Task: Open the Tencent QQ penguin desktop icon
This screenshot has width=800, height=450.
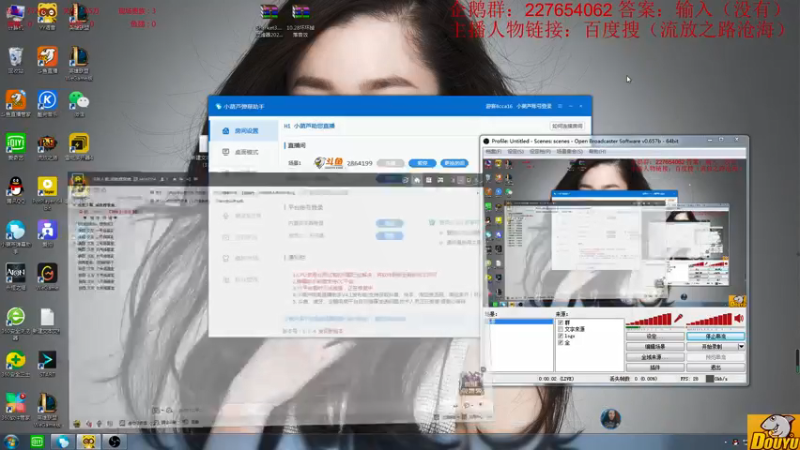Action: (x=16, y=188)
